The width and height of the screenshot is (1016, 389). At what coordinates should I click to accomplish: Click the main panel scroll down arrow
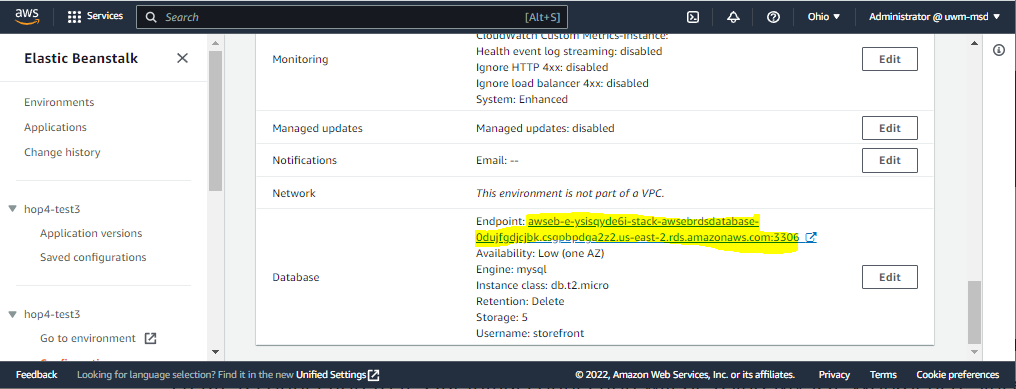[975, 352]
